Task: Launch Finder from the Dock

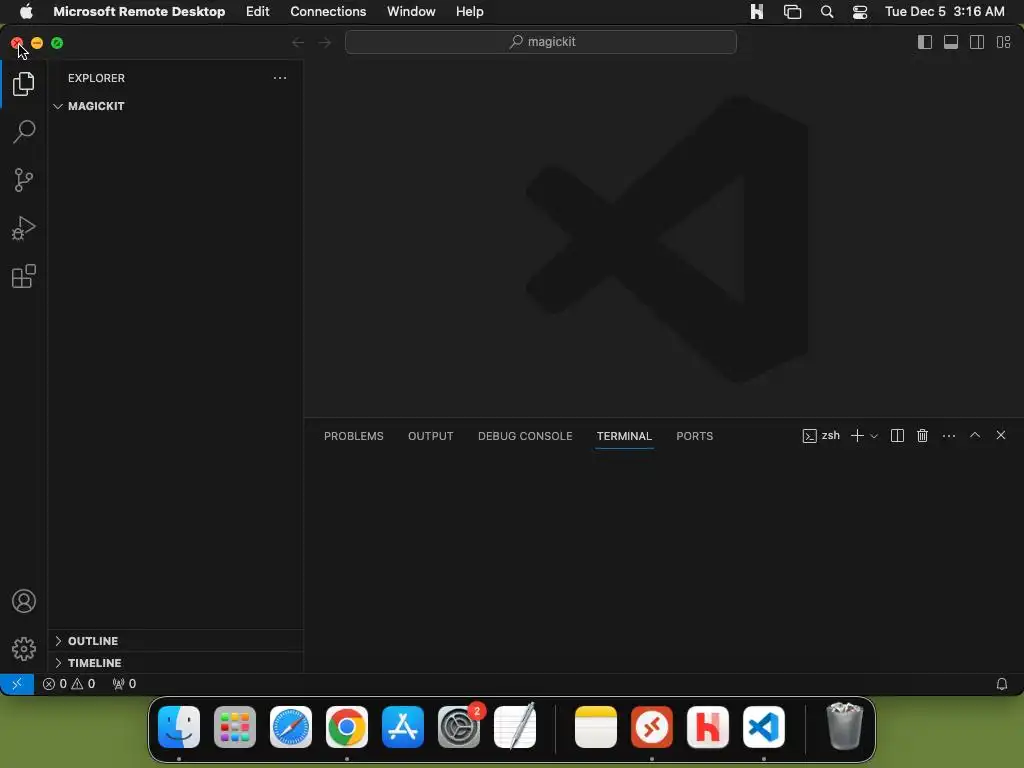Action: tap(179, 727)
